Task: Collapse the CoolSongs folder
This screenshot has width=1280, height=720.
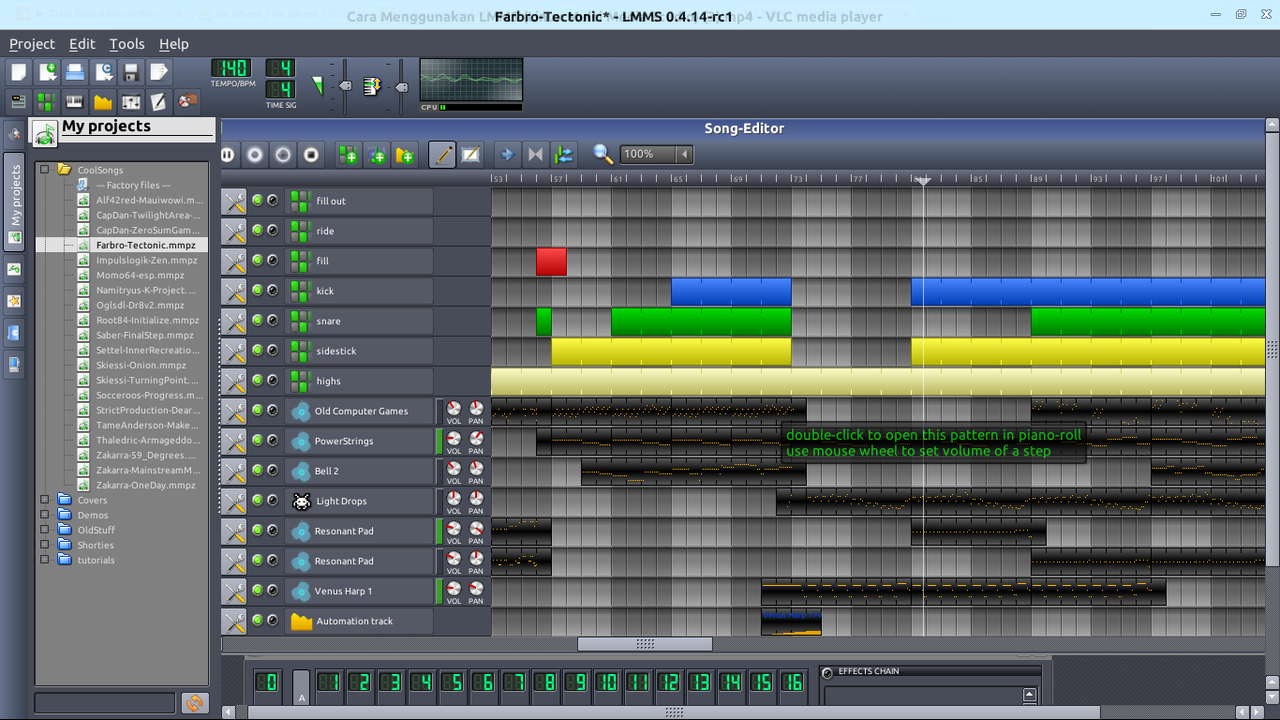Action: click(x=44, y=170)
